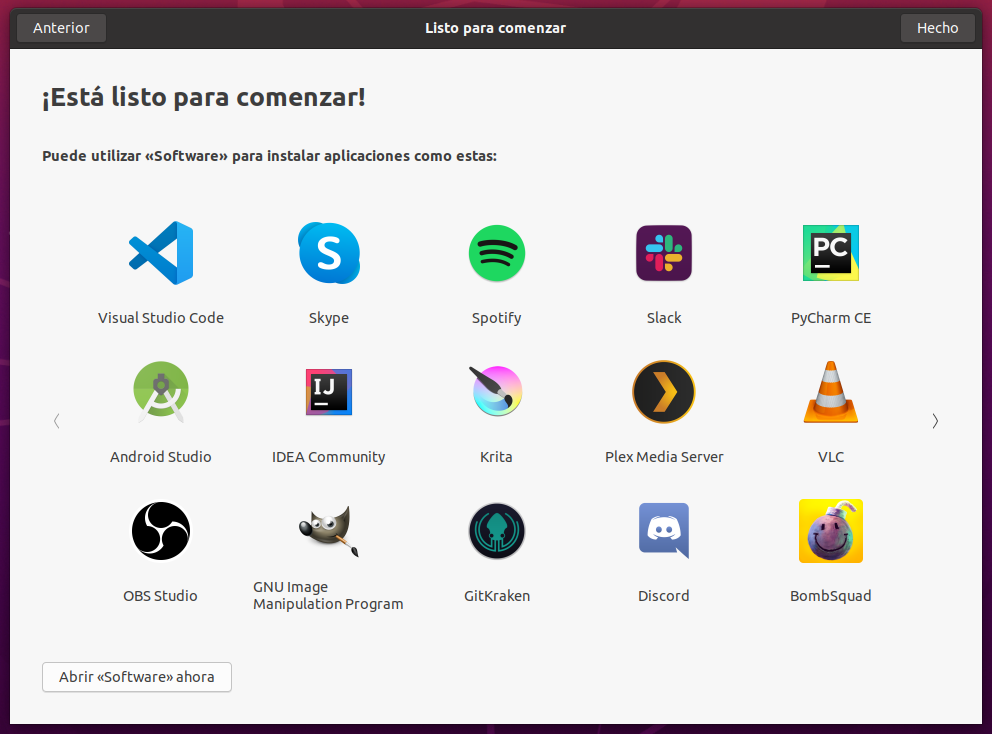
Task: Click the Slack app icon
Action: (x=664, y=253)
